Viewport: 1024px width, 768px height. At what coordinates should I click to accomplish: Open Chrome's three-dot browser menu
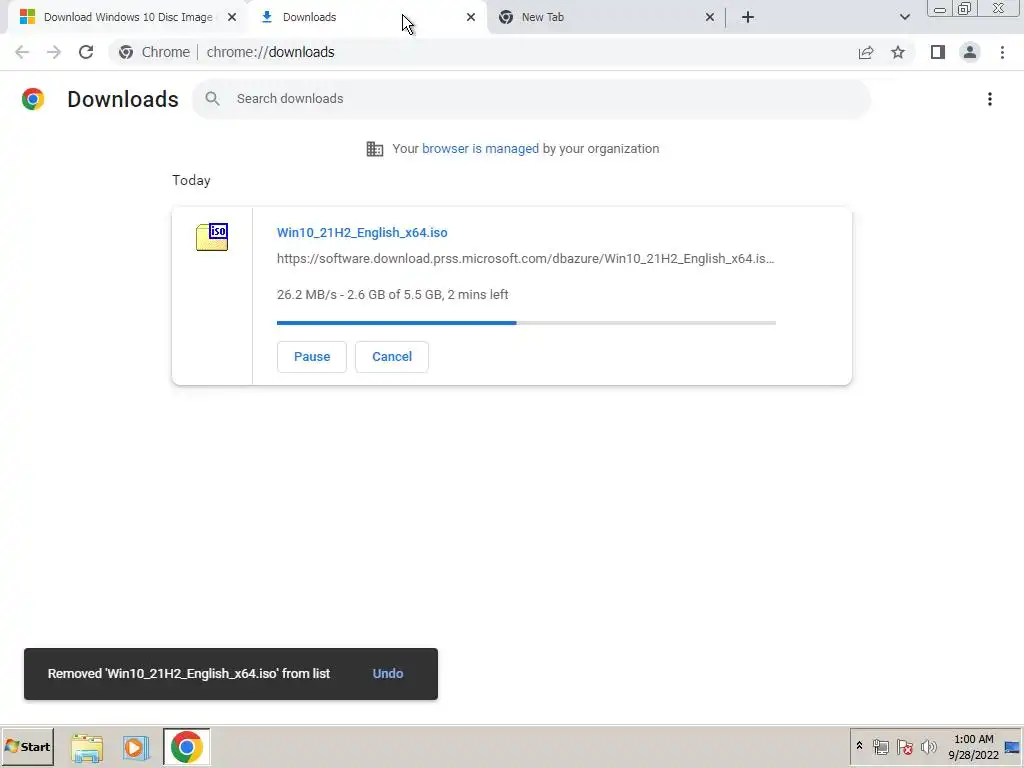[x=1002, y=52]
